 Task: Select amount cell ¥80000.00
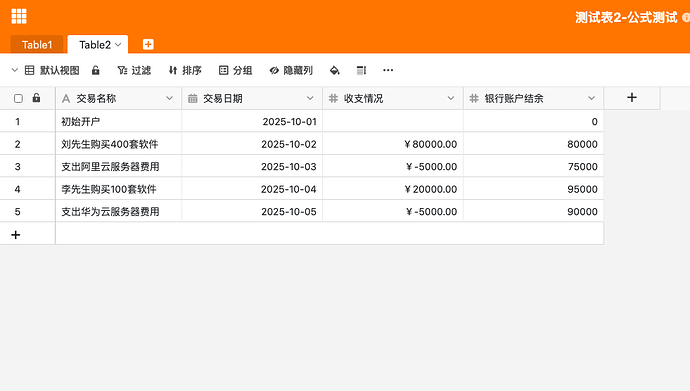coord(393,144)
